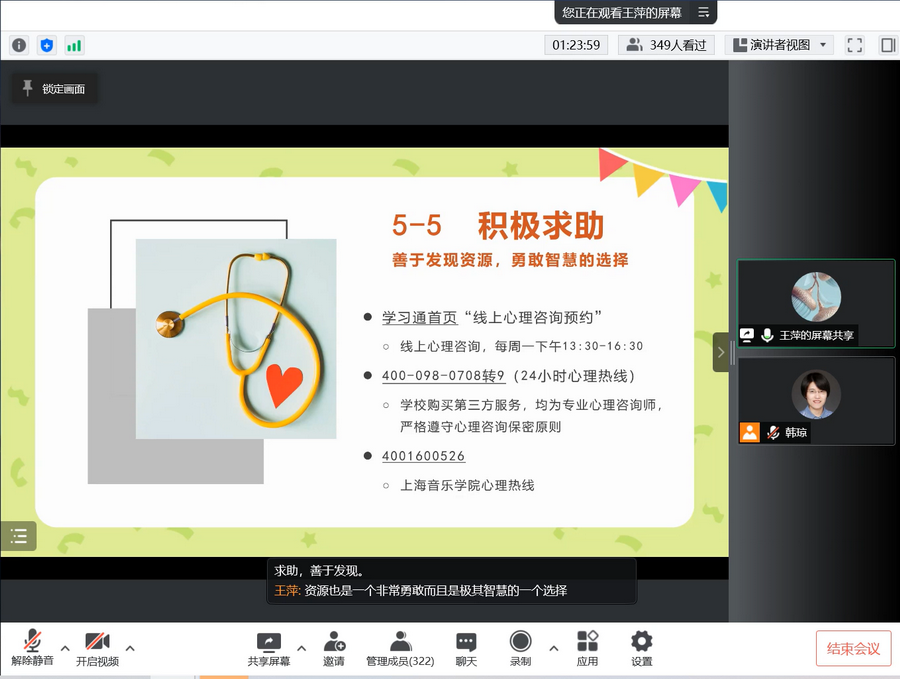The height and width of the screenshot is (679, 900).
Task: Expand recording options arrow next to 录制
Action: point(553,648)
